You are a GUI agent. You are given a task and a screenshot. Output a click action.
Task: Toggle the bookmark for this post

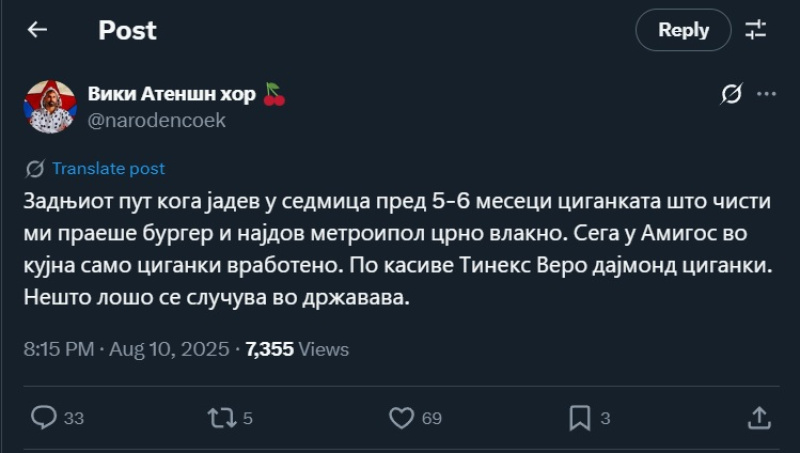578,417
